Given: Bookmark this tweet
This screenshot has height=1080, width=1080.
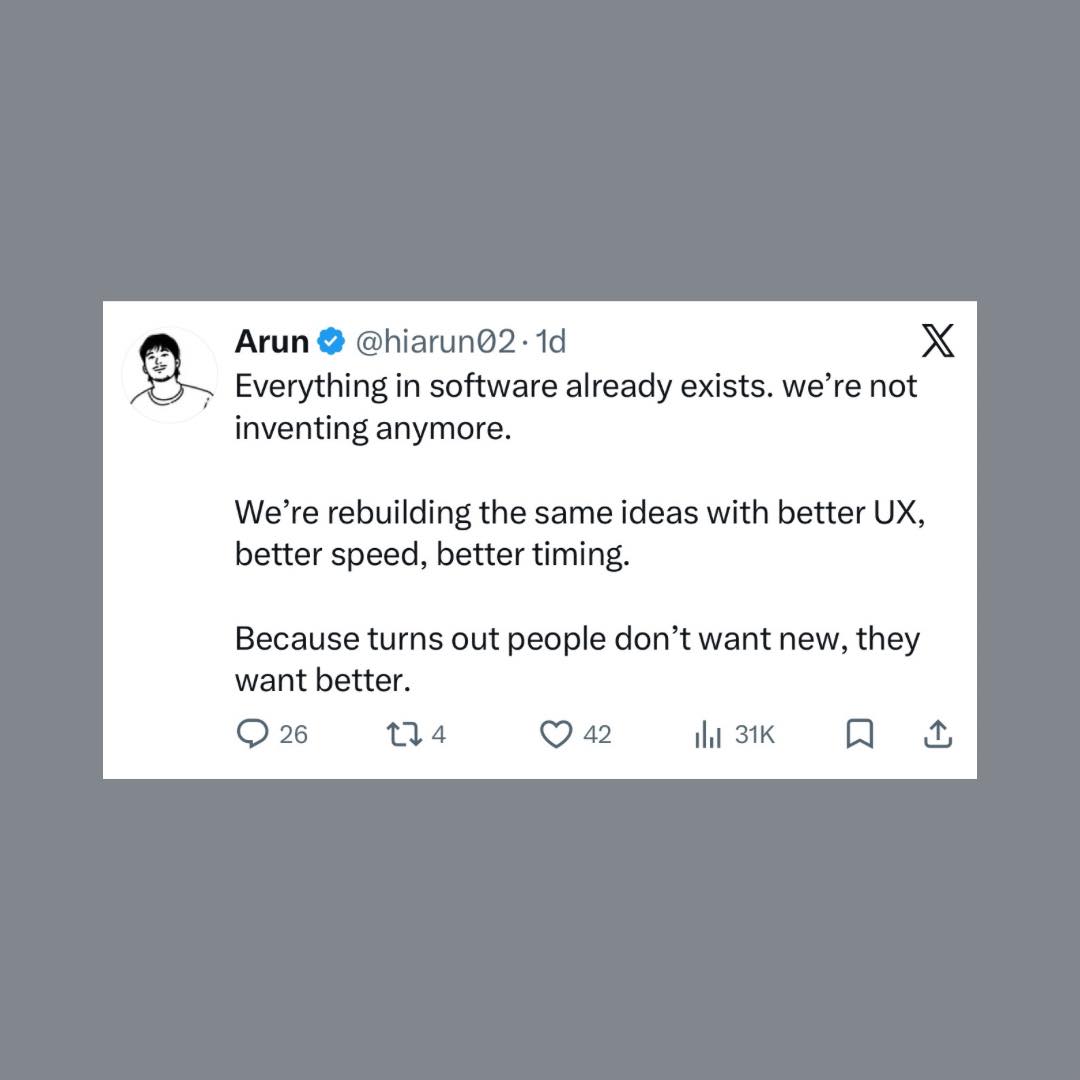Looking at the screenshot, I should 860,735.
